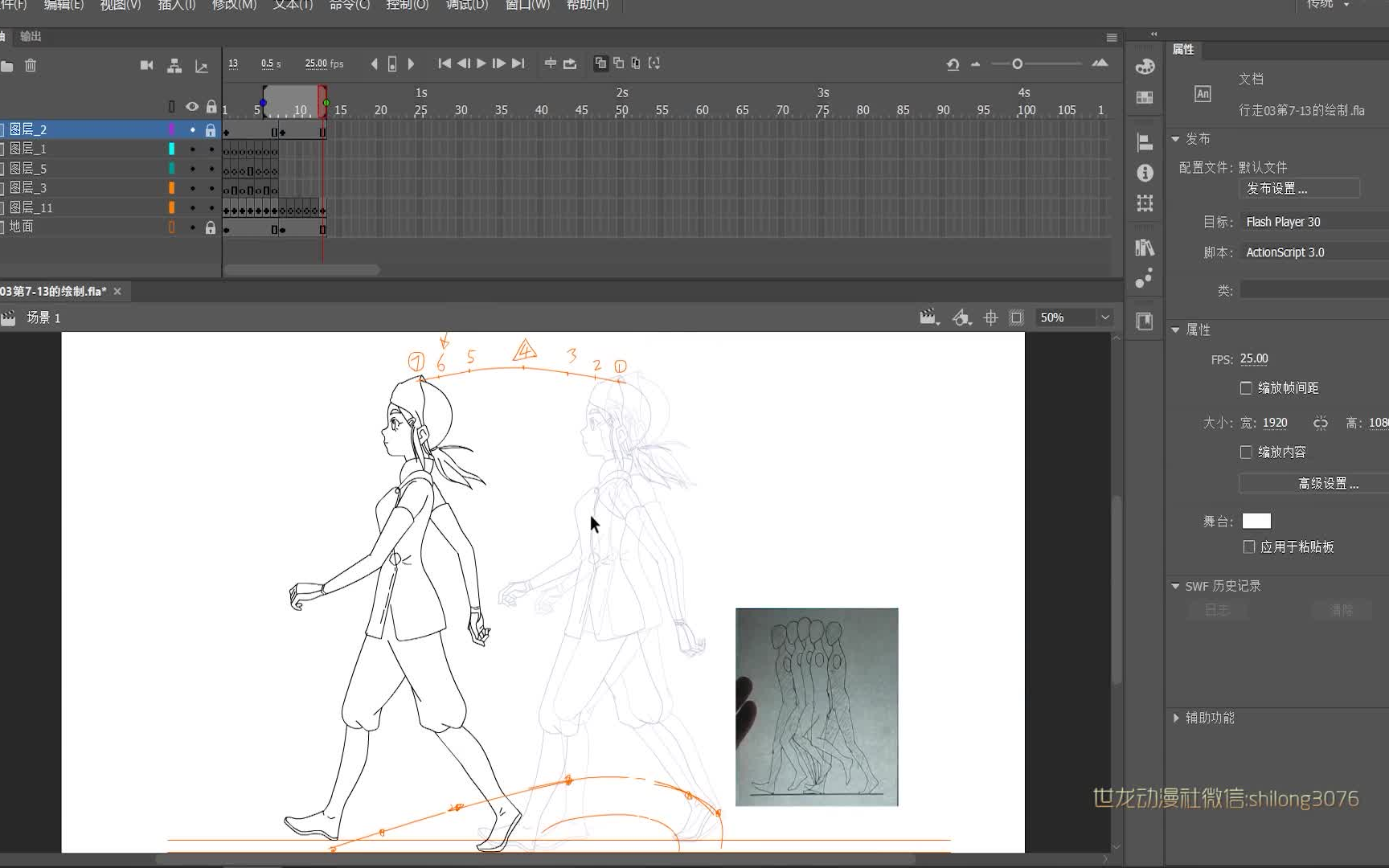The height and width of the screenshot is (868, 1389).
Task: Open the Align panel icon
Action: [1145, 142]
